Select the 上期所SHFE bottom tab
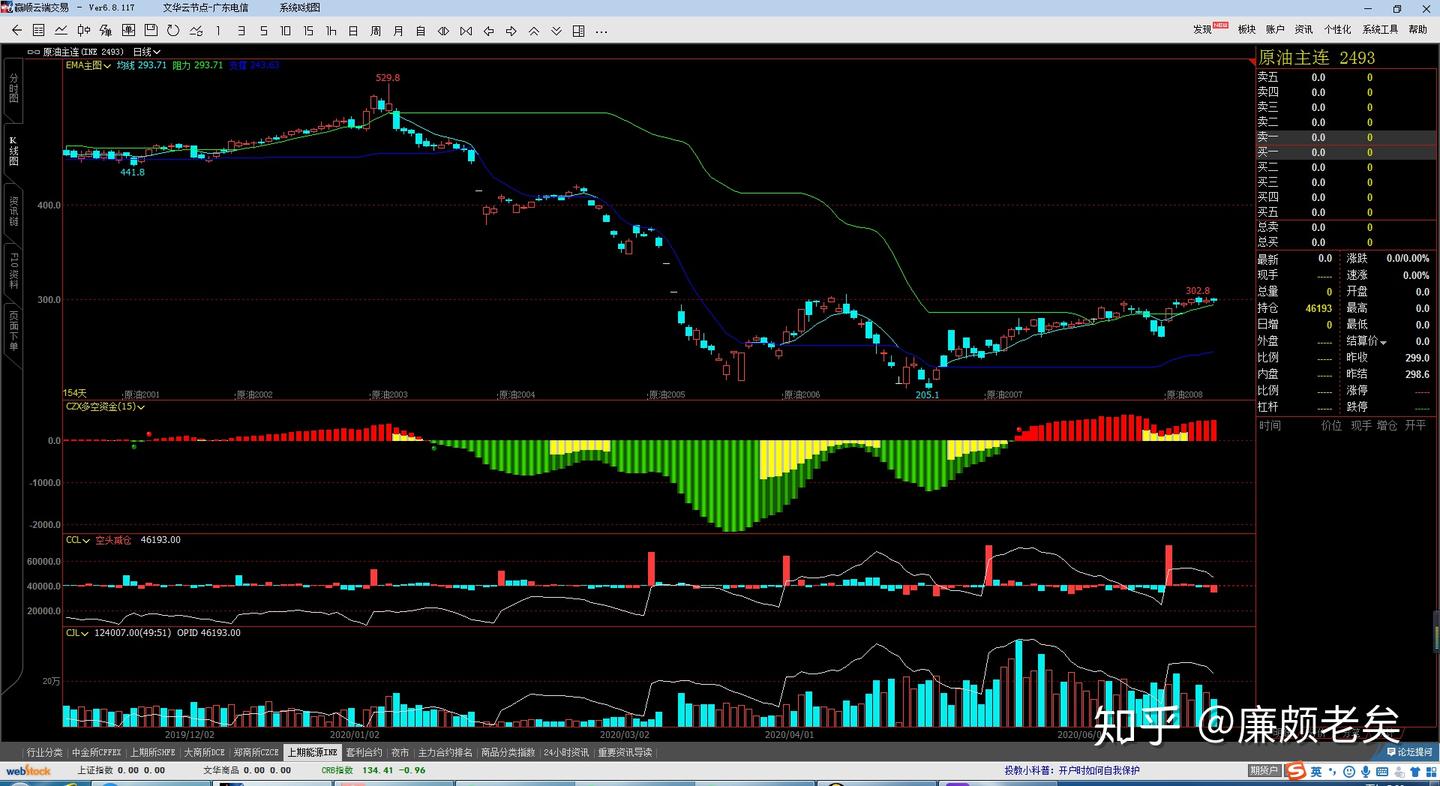The image size is (1440, 786). 153,752
